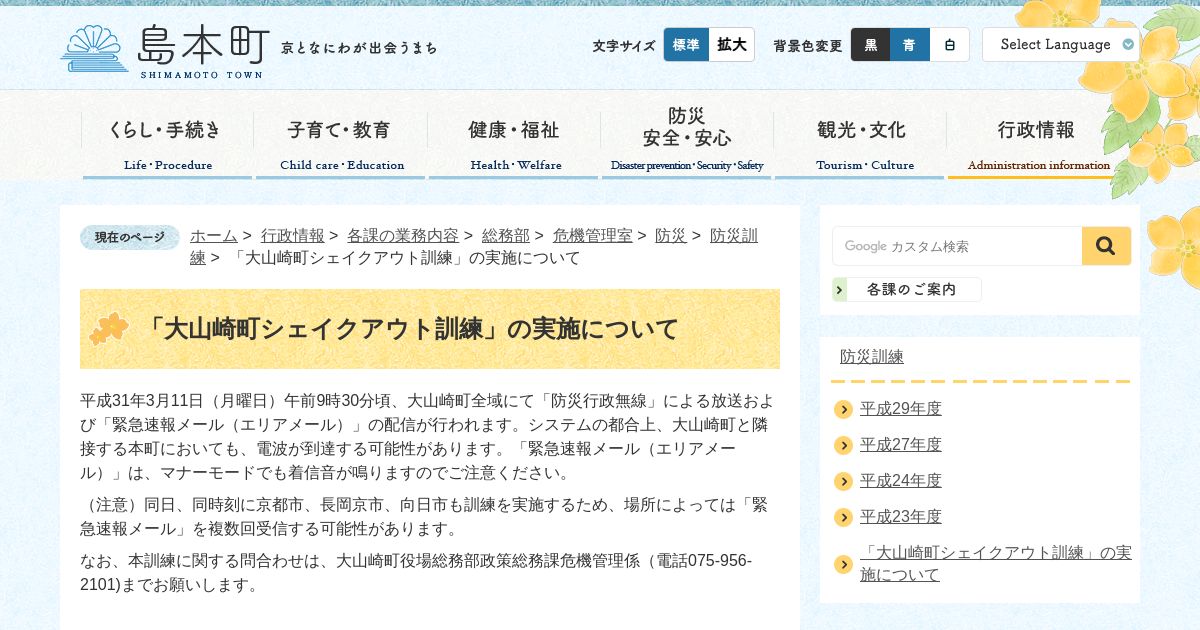Click arrow icon beside 平成24年度
1200x630 pixels.
coord(843,481)
